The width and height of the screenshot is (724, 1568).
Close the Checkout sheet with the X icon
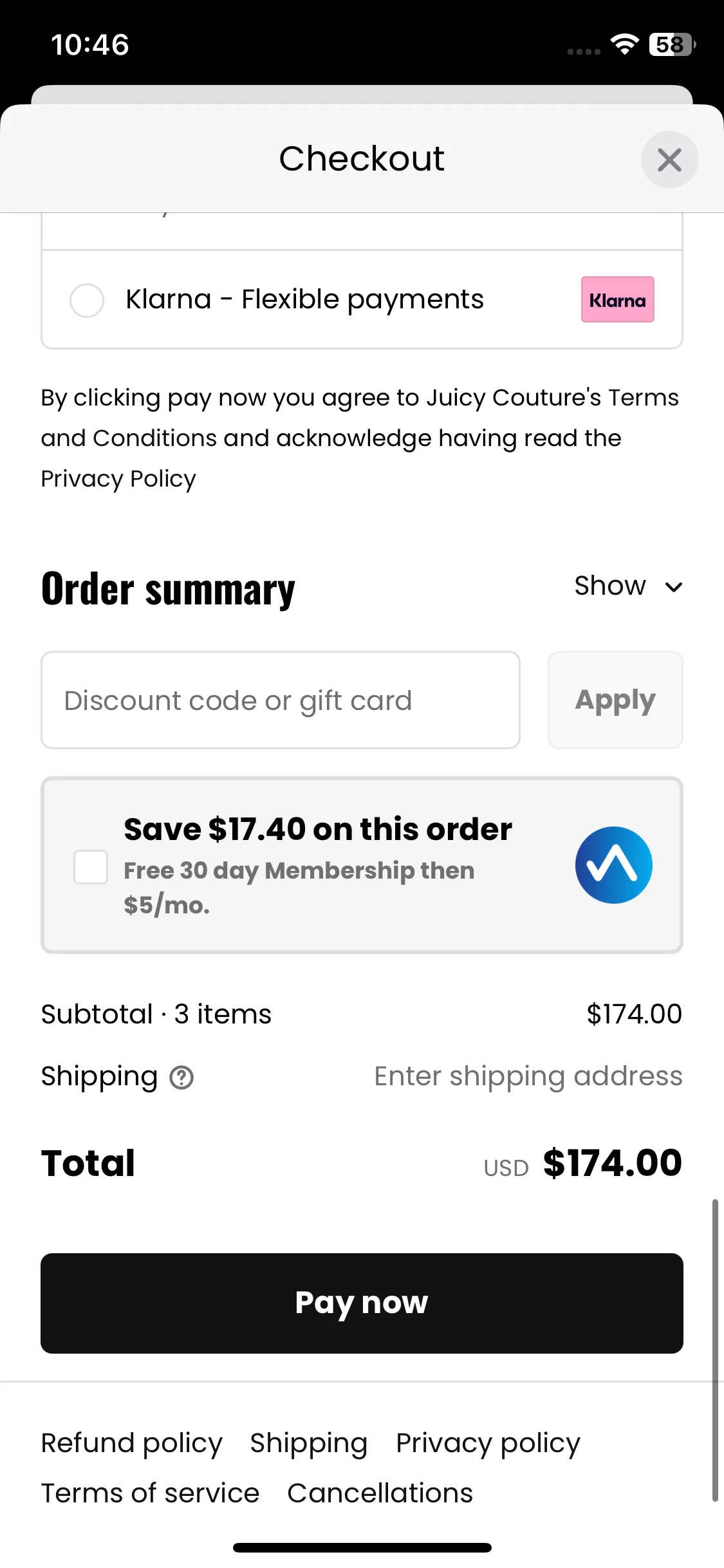tap(669, 160)
